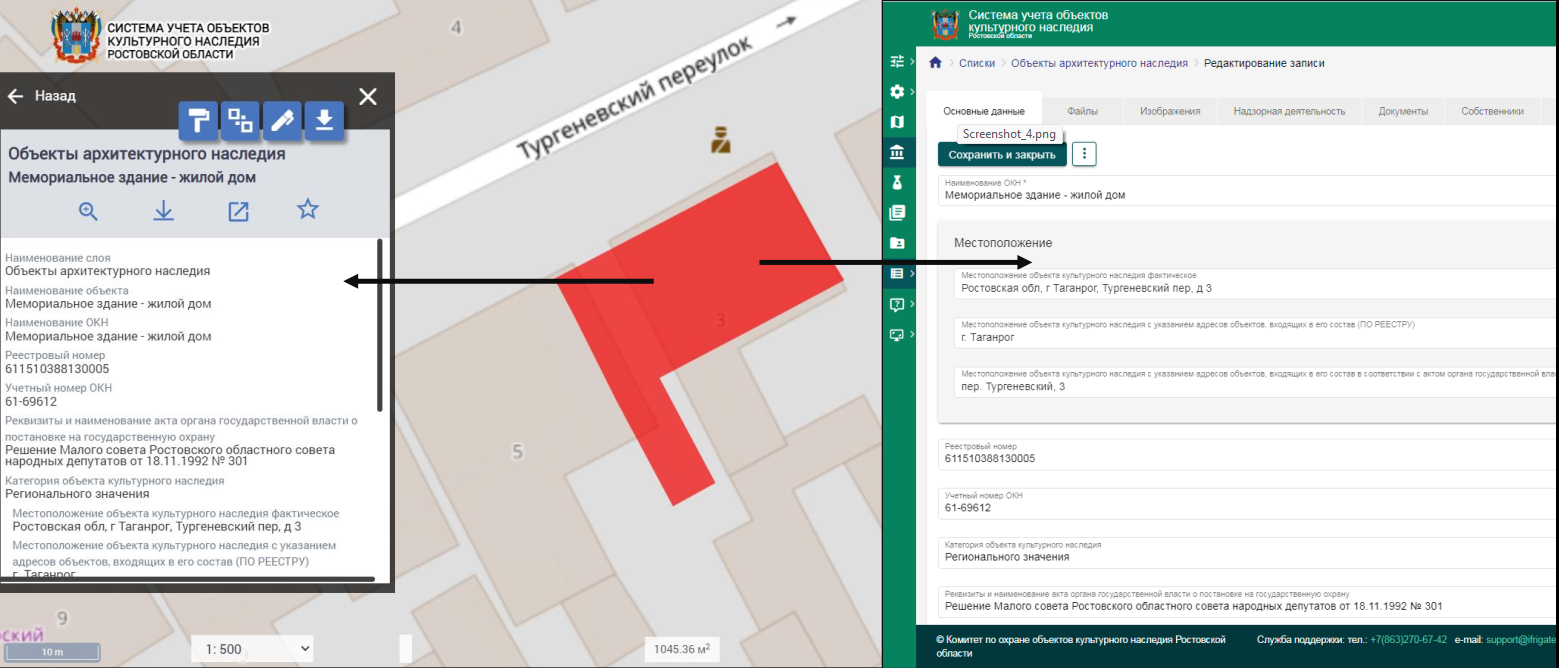Viewport: 1559px width, 668px height.
Task: Click the Списки breadcrumb link
Action: (x=977, y=63)
